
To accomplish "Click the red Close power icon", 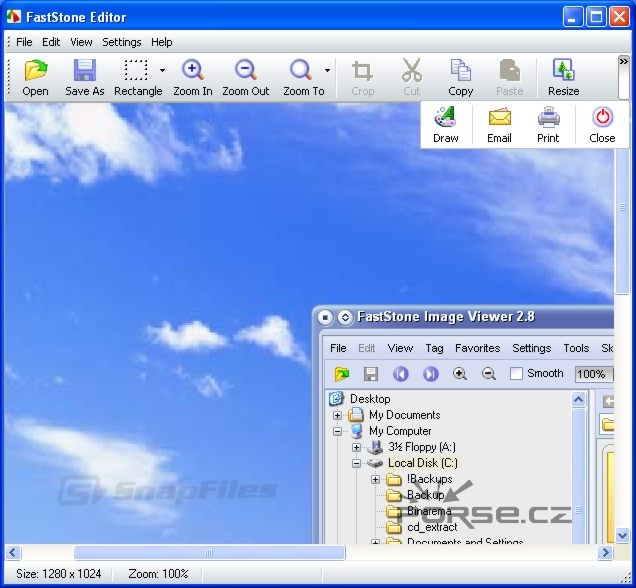I will click(602, 117).
